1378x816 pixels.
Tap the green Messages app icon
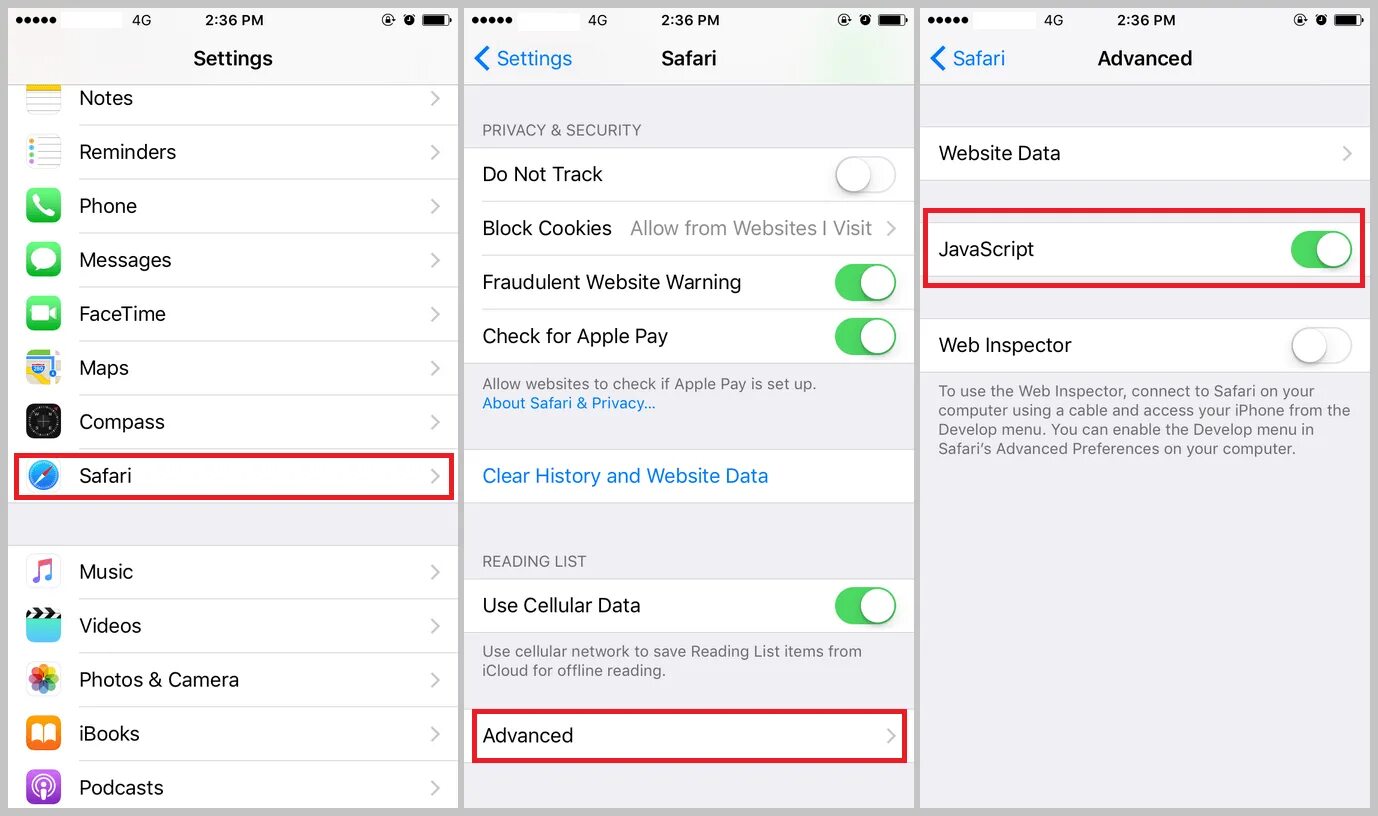(44, 260)
